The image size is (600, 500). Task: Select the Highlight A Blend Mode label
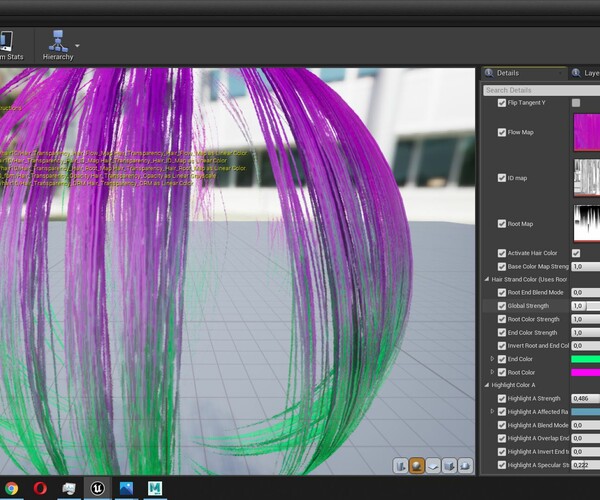pos(538,425)
